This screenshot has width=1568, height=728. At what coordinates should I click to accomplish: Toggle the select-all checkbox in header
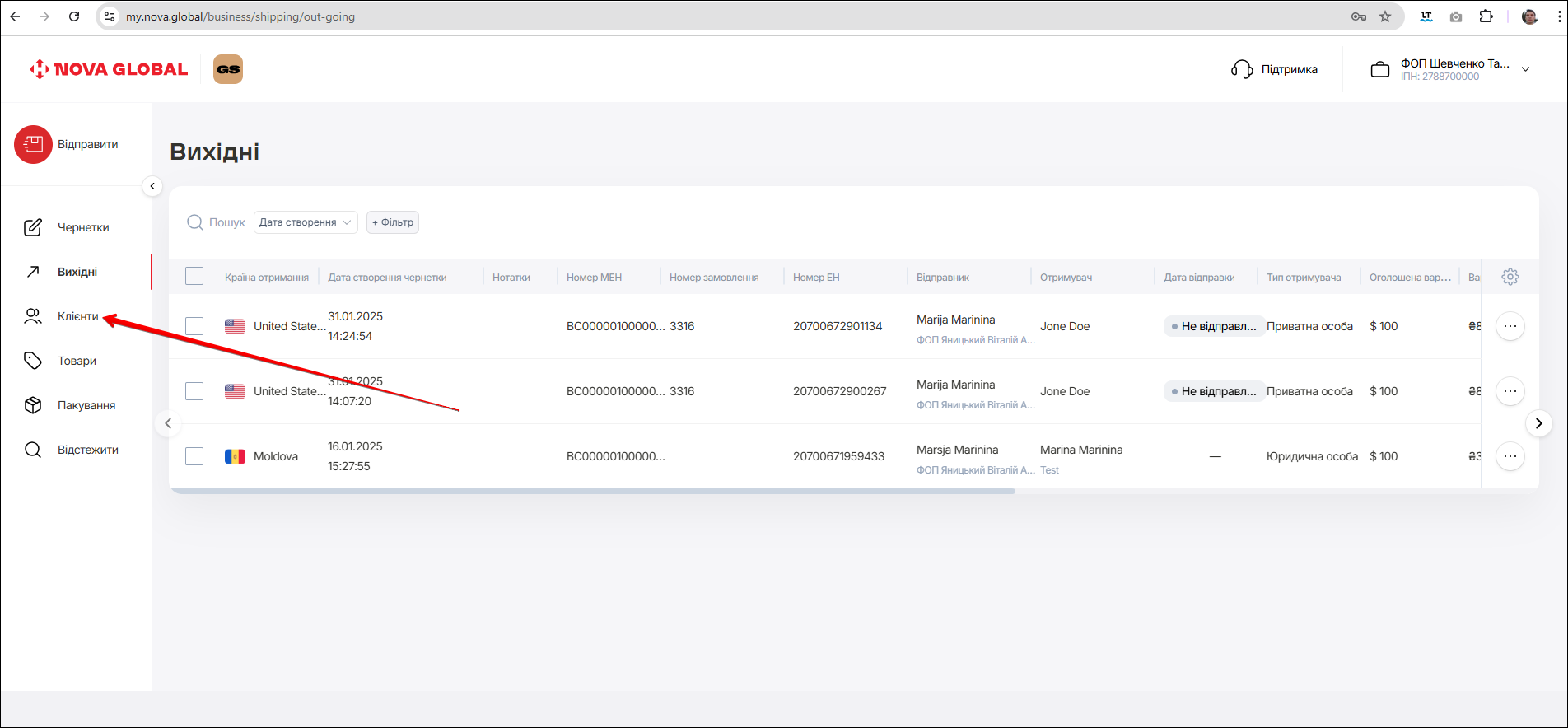tap(194, 277)
